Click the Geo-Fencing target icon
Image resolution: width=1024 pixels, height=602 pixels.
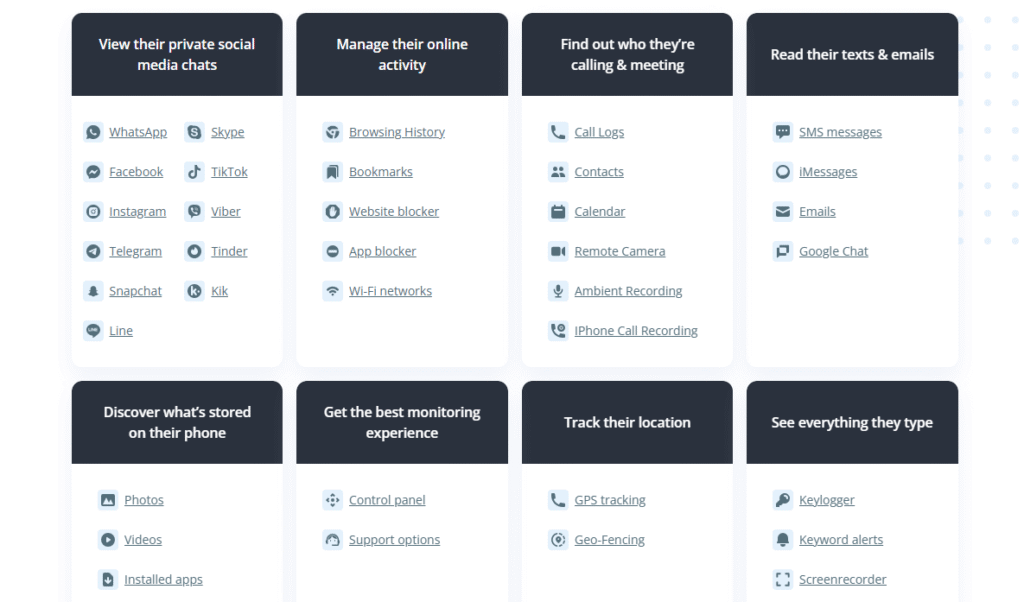[558, 540]
